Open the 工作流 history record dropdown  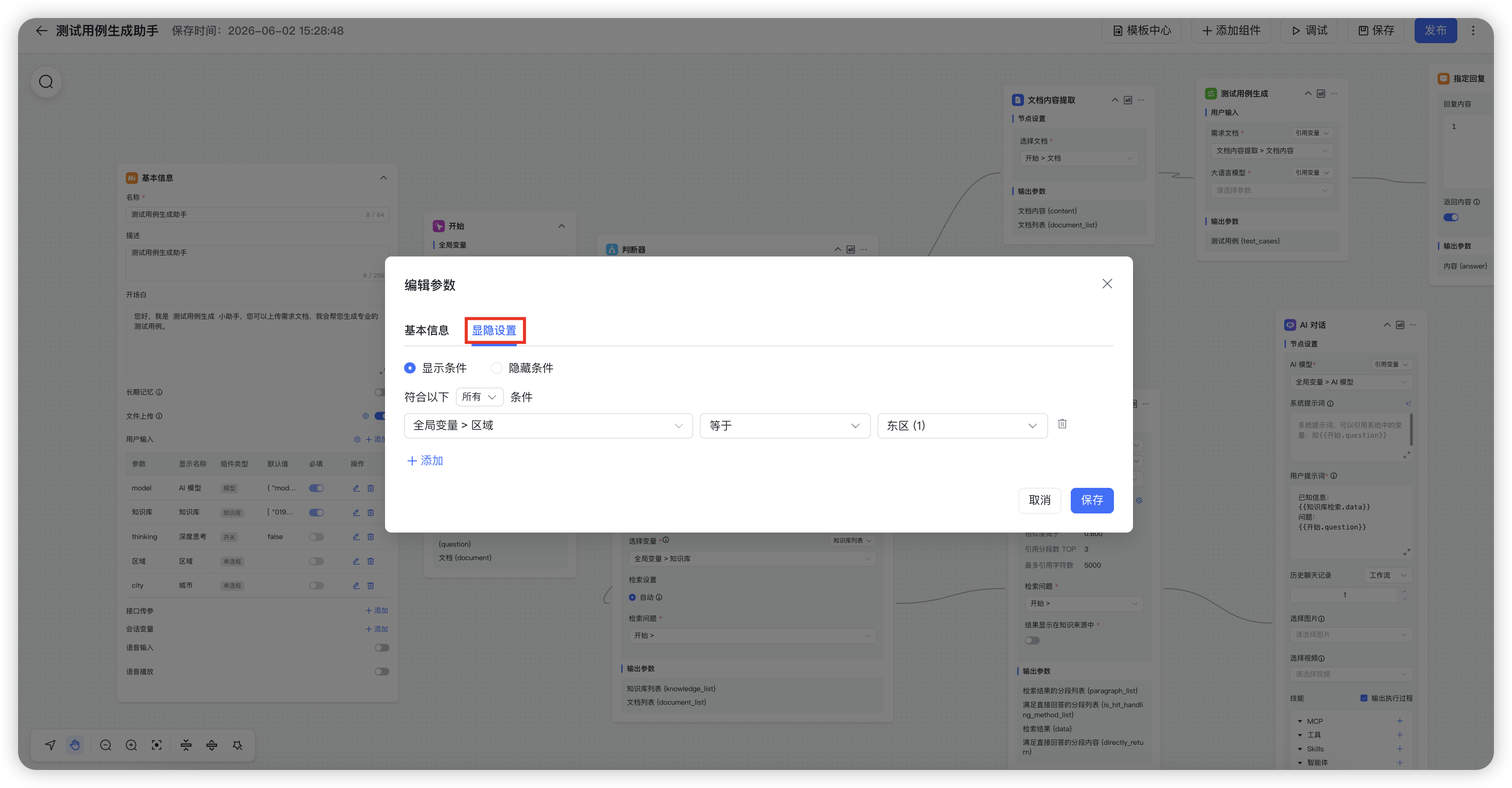click(x=1388, y=576)
